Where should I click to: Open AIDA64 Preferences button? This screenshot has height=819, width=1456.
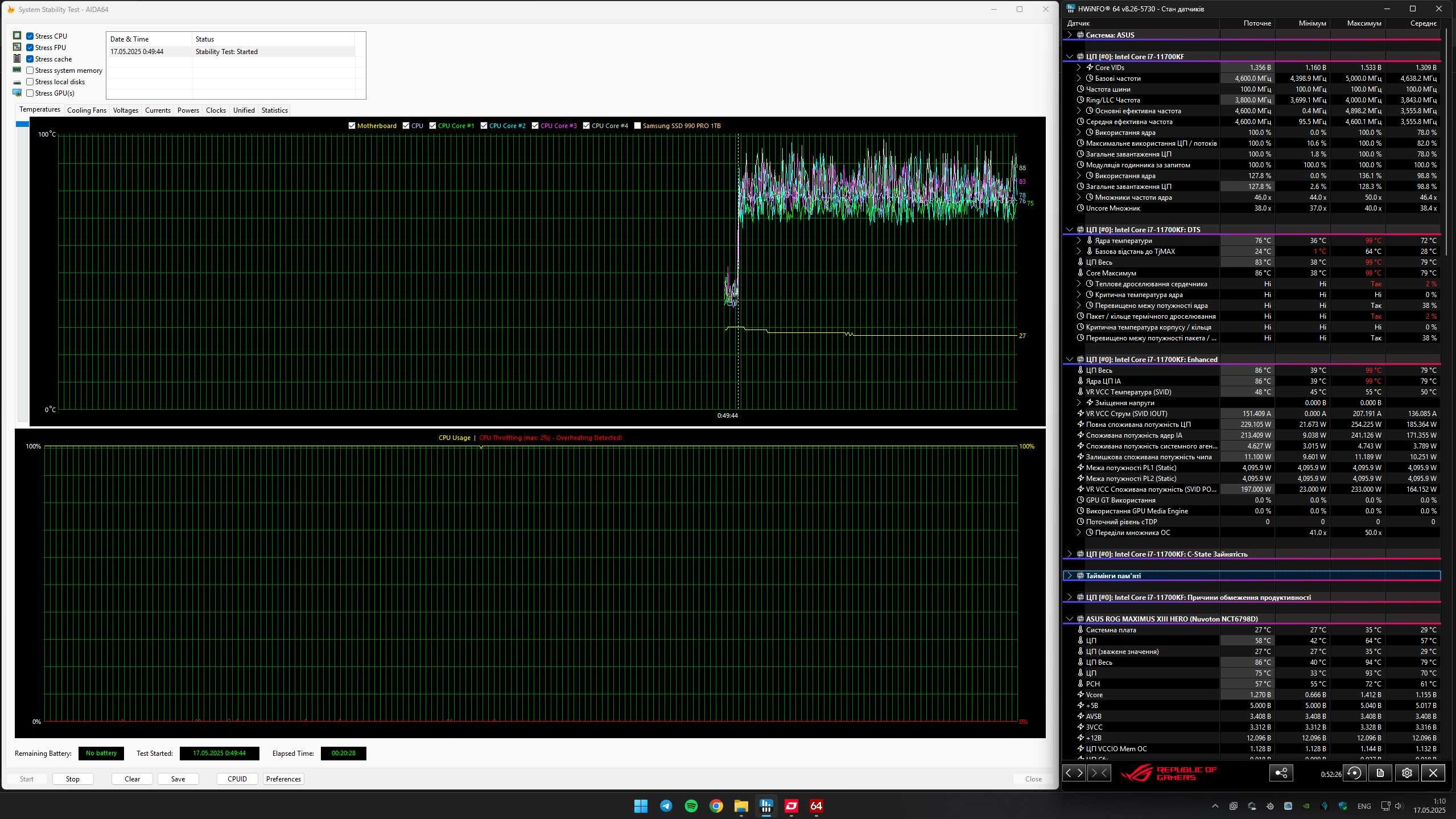pos(283,779)
